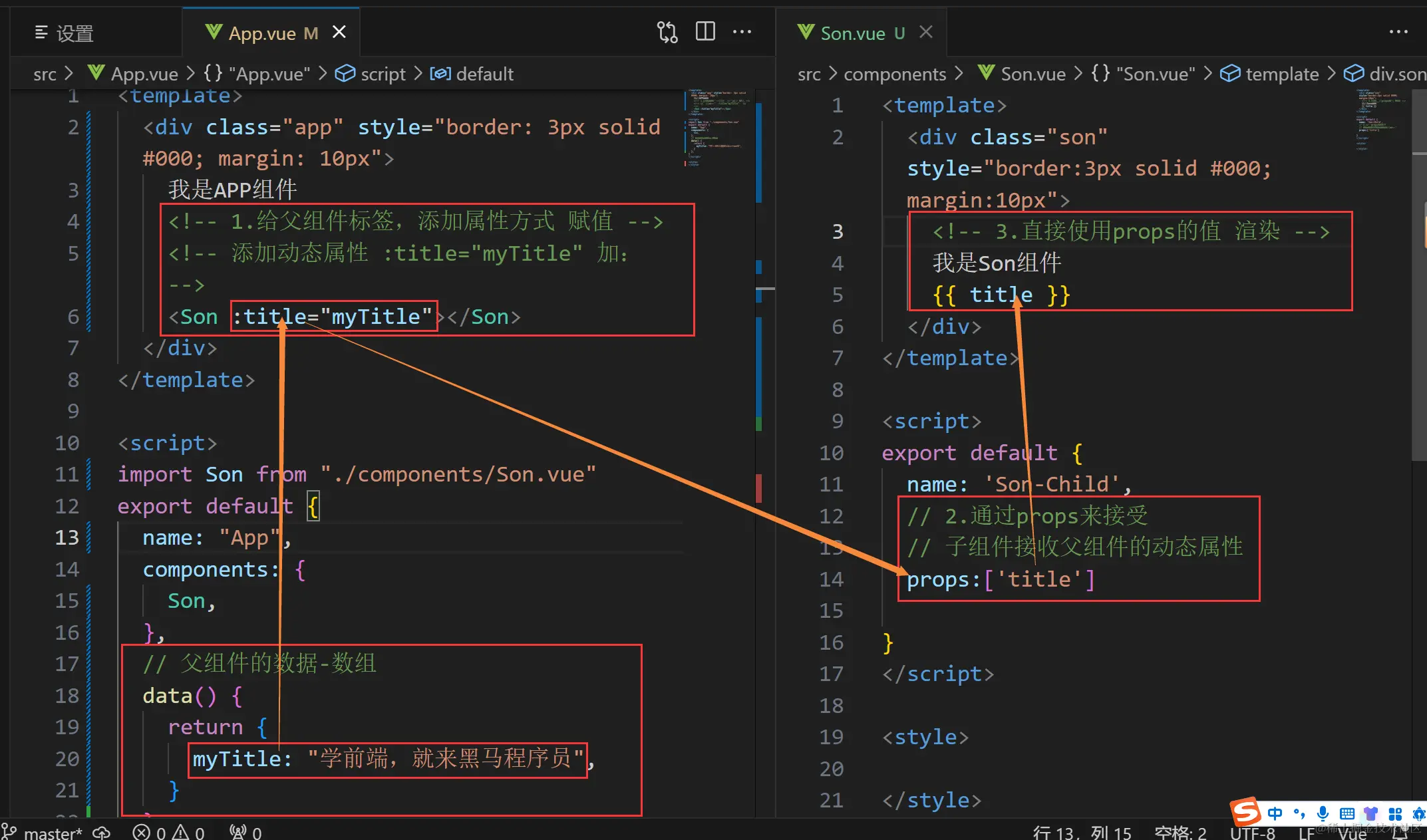
Task: Click the highlighted { bracket on App.vue line 12
Action: coord(313,506)
